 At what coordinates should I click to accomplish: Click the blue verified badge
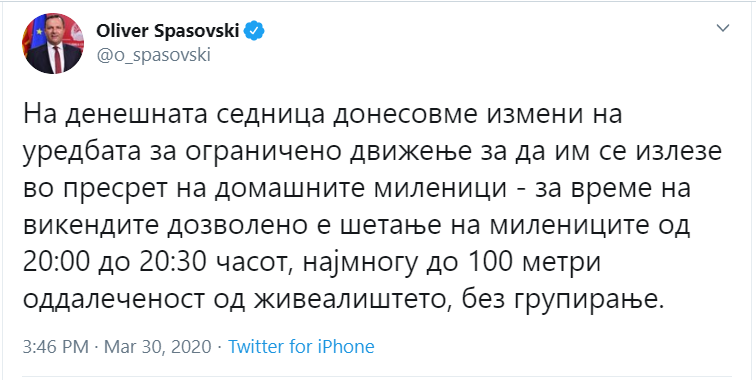[x=254, y=32]
